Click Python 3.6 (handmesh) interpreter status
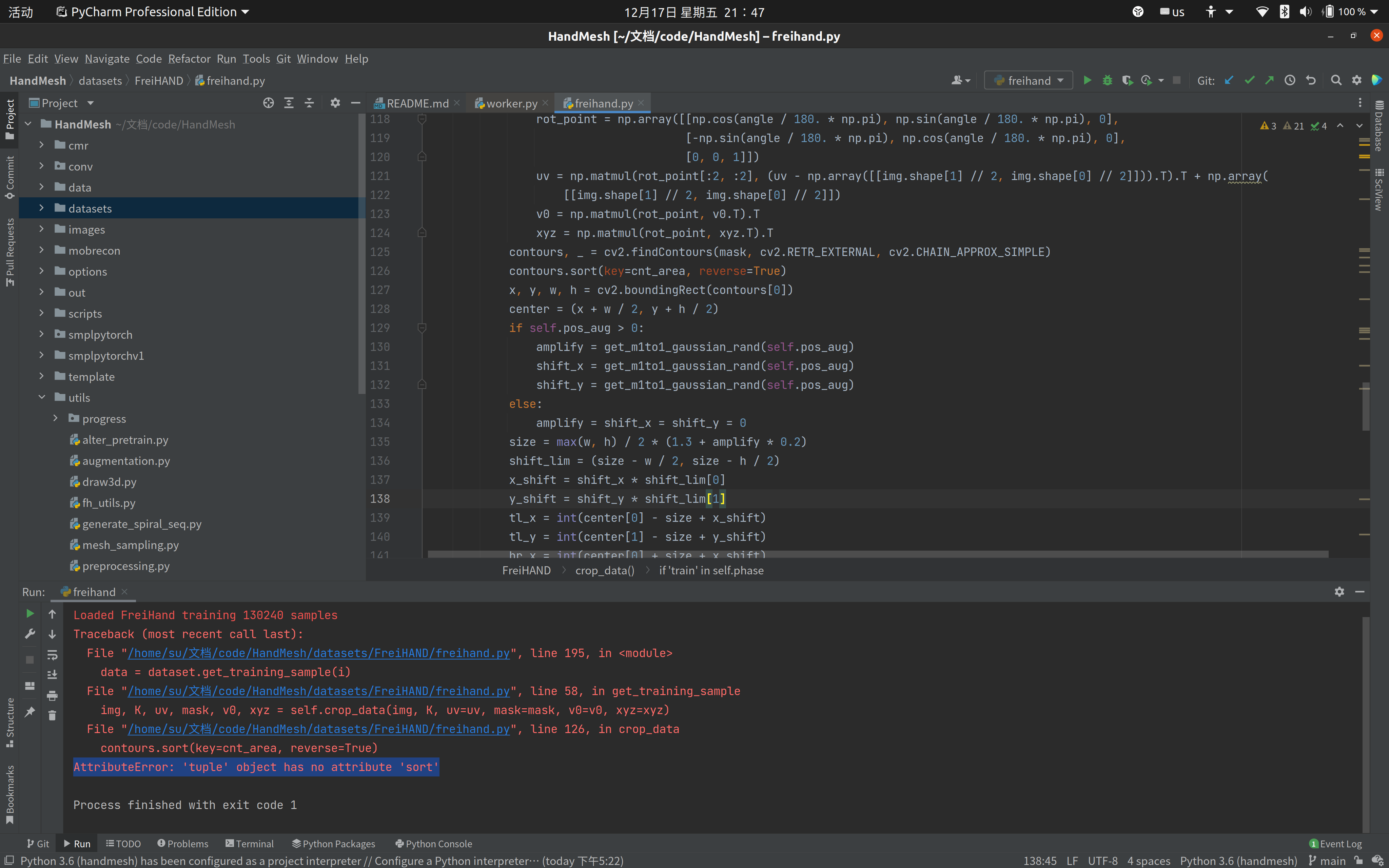1389x868 pixels. [x=1238, y=861]
